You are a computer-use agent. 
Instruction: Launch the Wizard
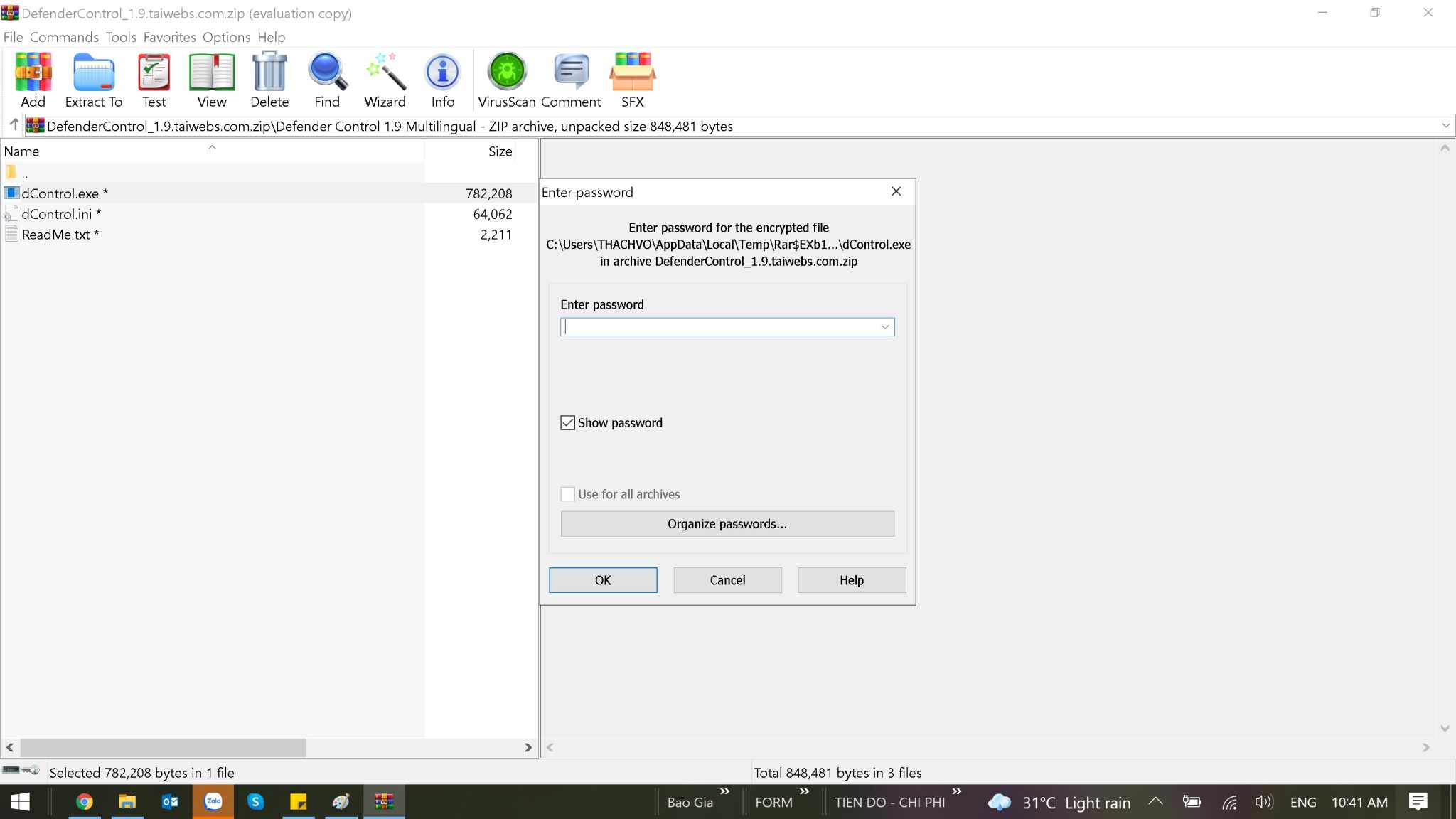[385, 78]
